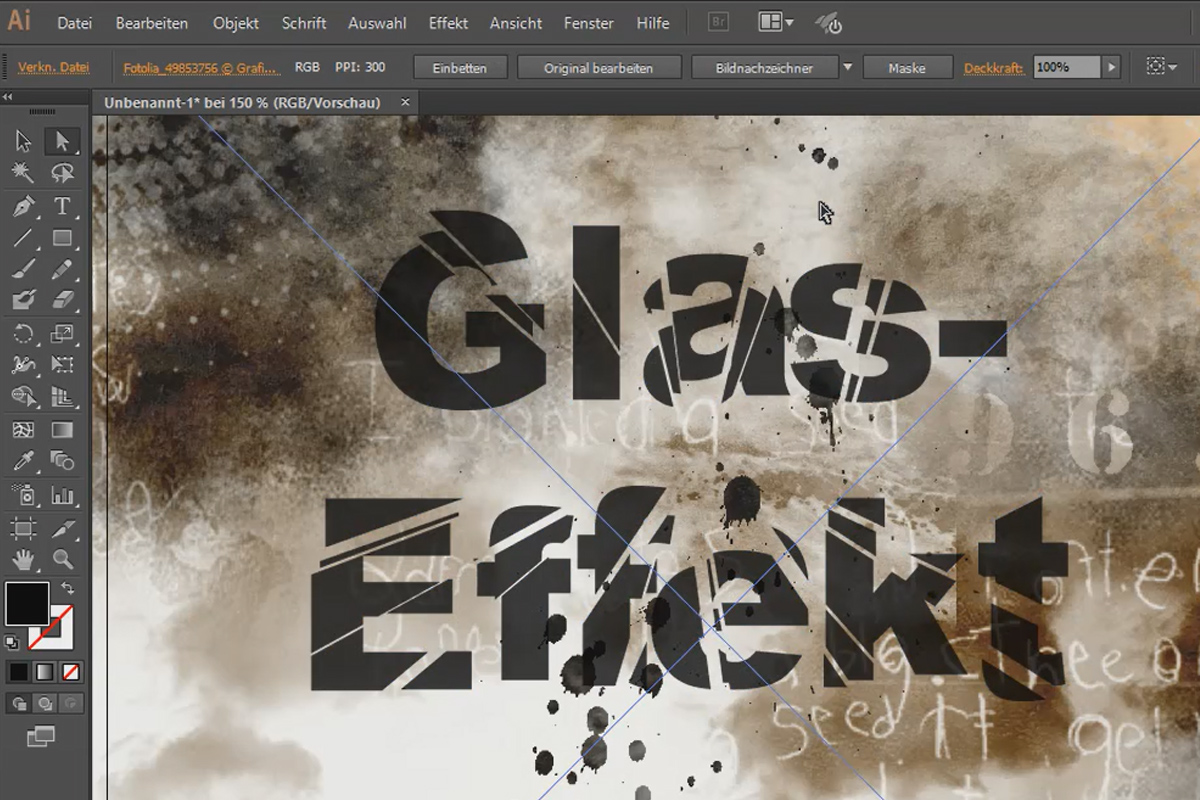The image size is (1200, 800).
Task: Pick the Slice tool
Action: click(62, 528)
